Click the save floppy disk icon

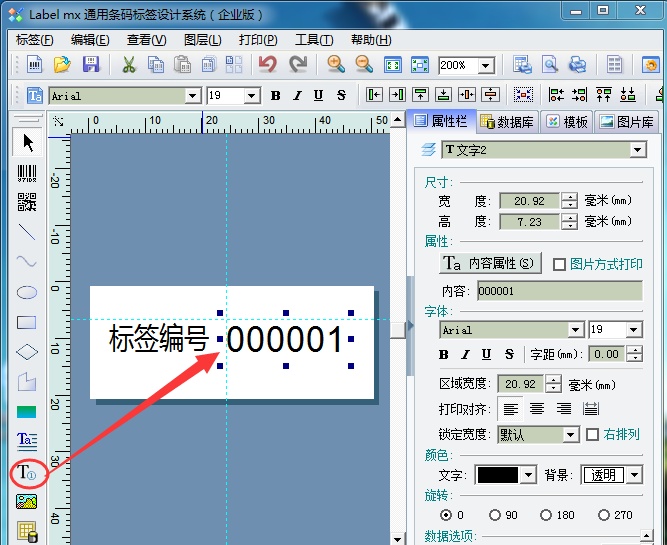tap(91, 65)
